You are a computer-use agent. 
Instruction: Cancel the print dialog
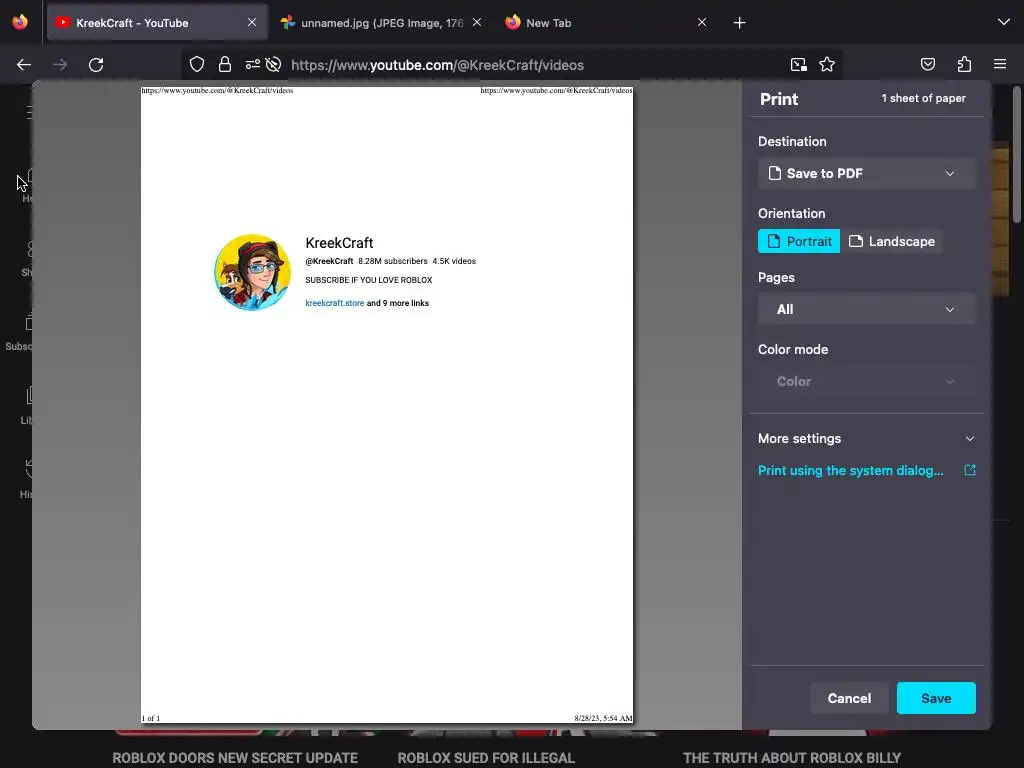(849, 698)
